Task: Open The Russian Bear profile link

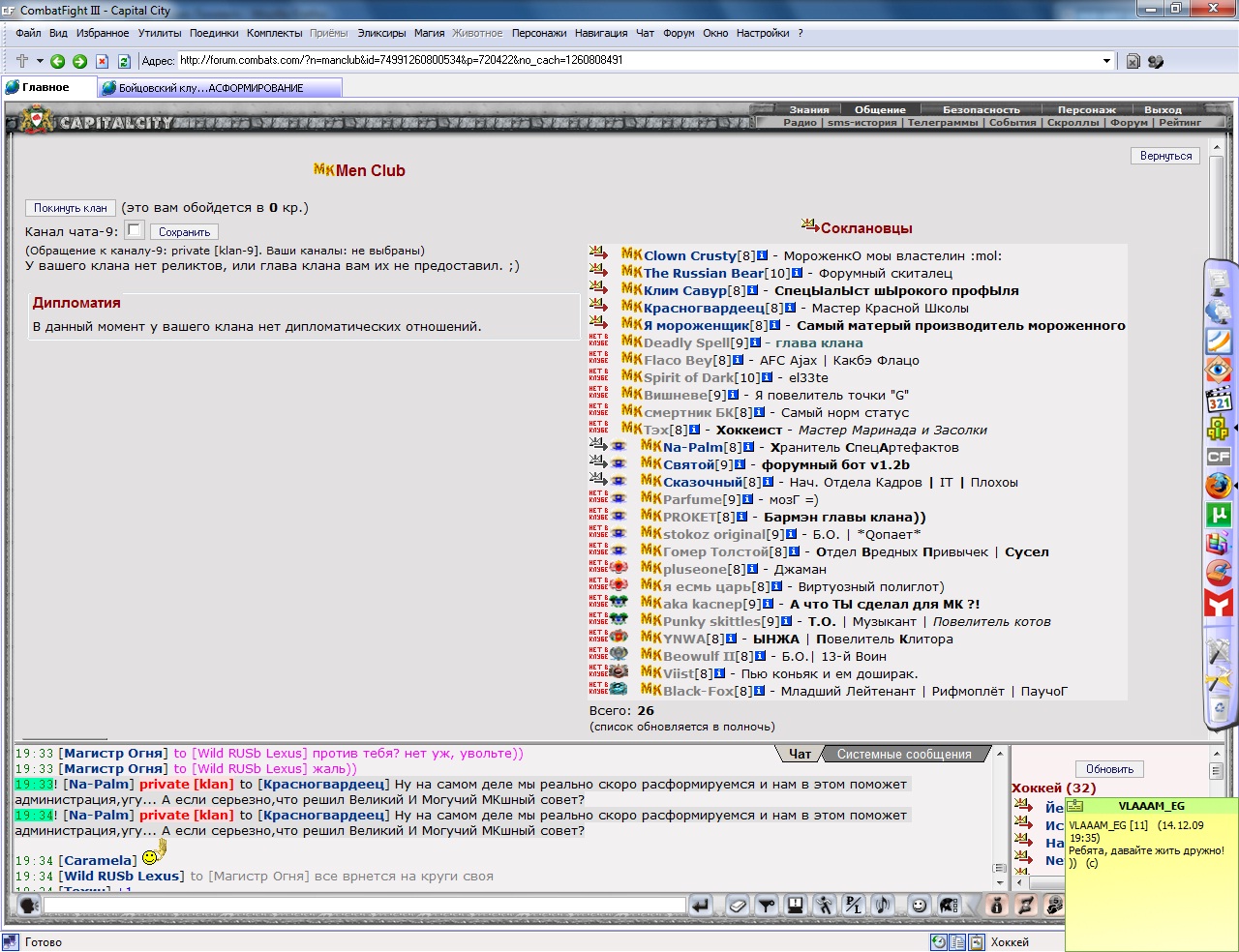Action: point(704,273)
